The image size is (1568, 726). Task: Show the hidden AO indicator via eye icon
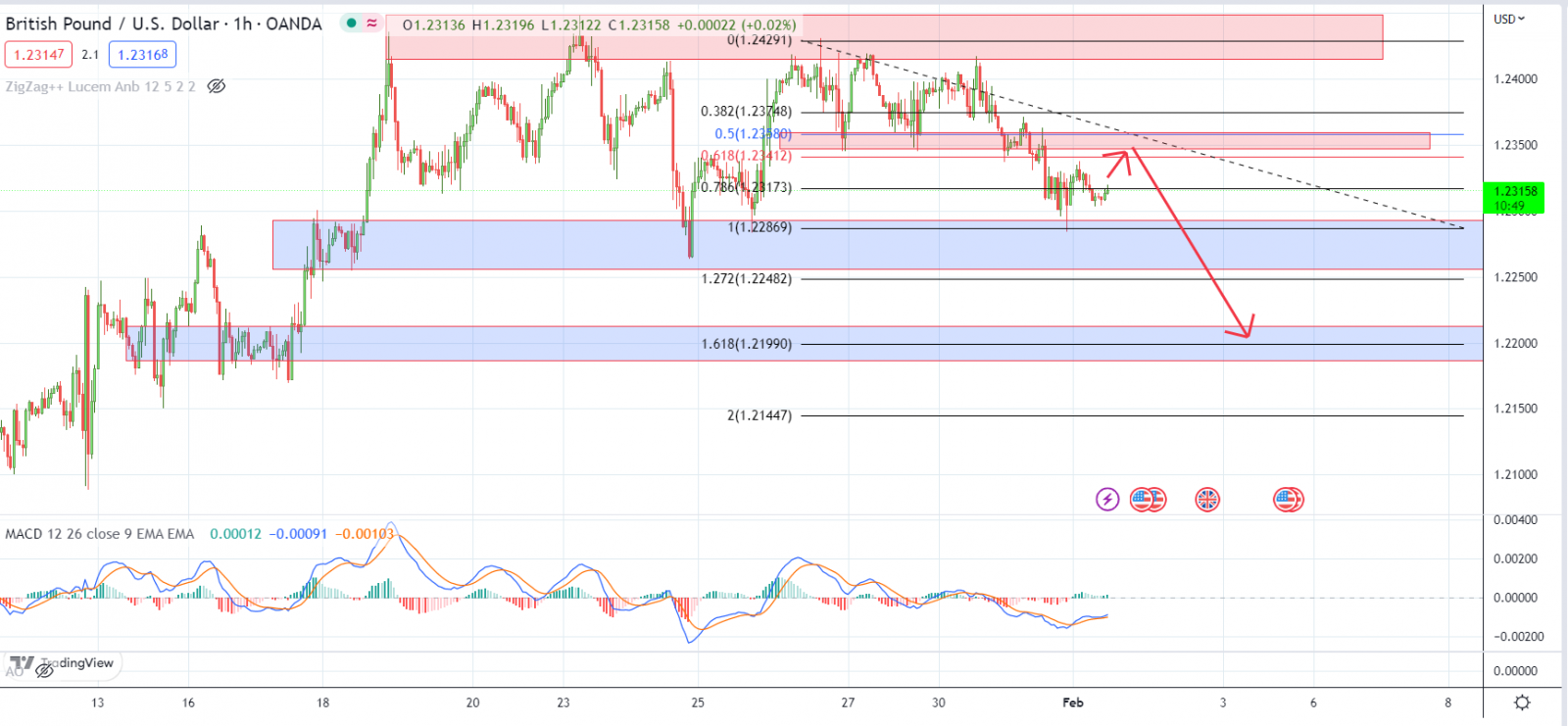pos(44,670)
